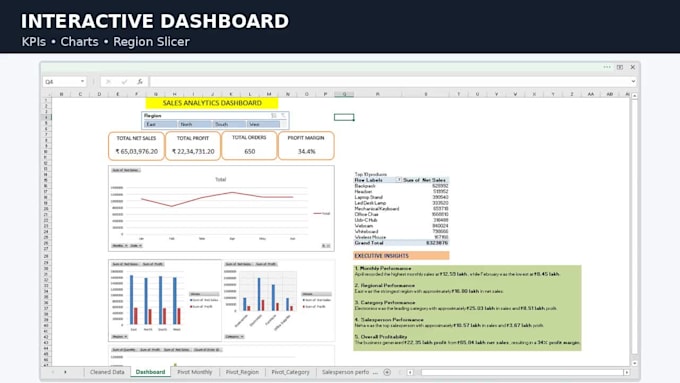Open the Date field button on line chart

pyautogui.click(x=136, y=246)
